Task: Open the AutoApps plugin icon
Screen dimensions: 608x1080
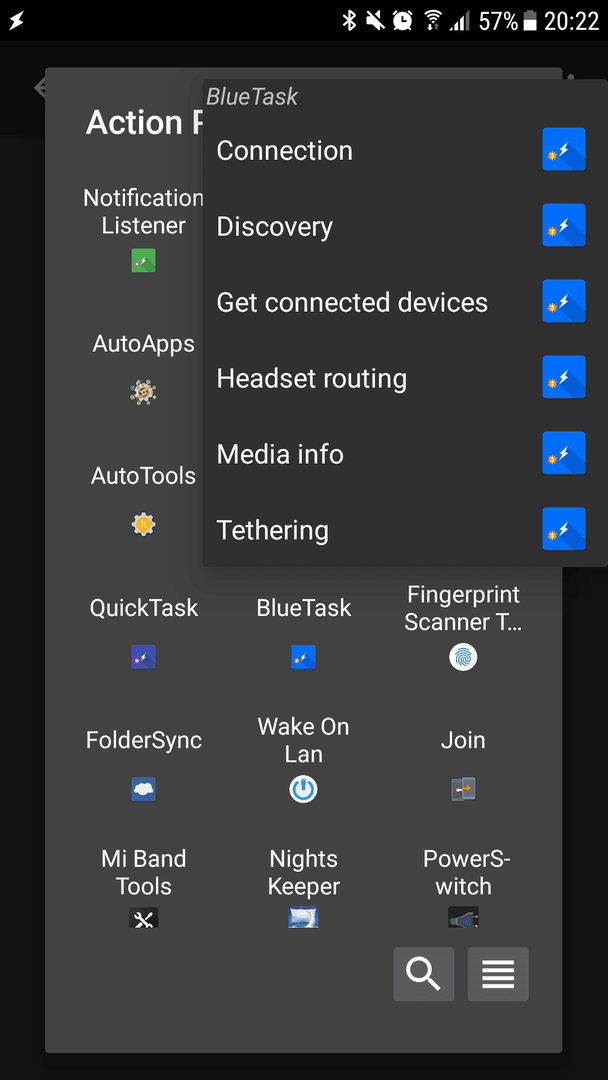Action: click(144, 392)
